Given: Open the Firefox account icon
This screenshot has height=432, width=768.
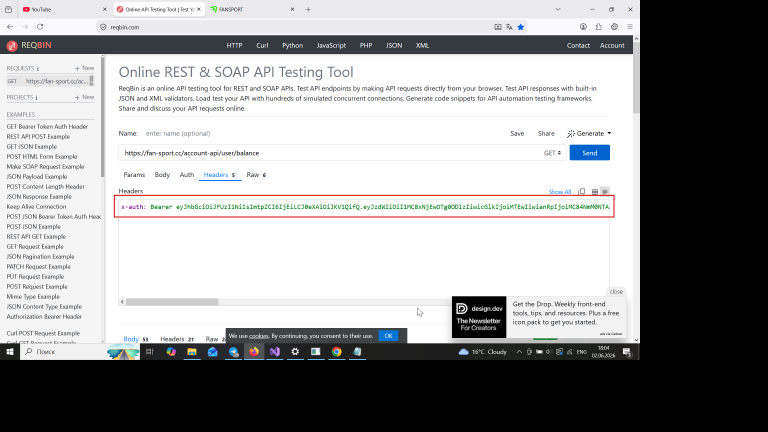Looking at the screenshot, I should coord(583,27).
